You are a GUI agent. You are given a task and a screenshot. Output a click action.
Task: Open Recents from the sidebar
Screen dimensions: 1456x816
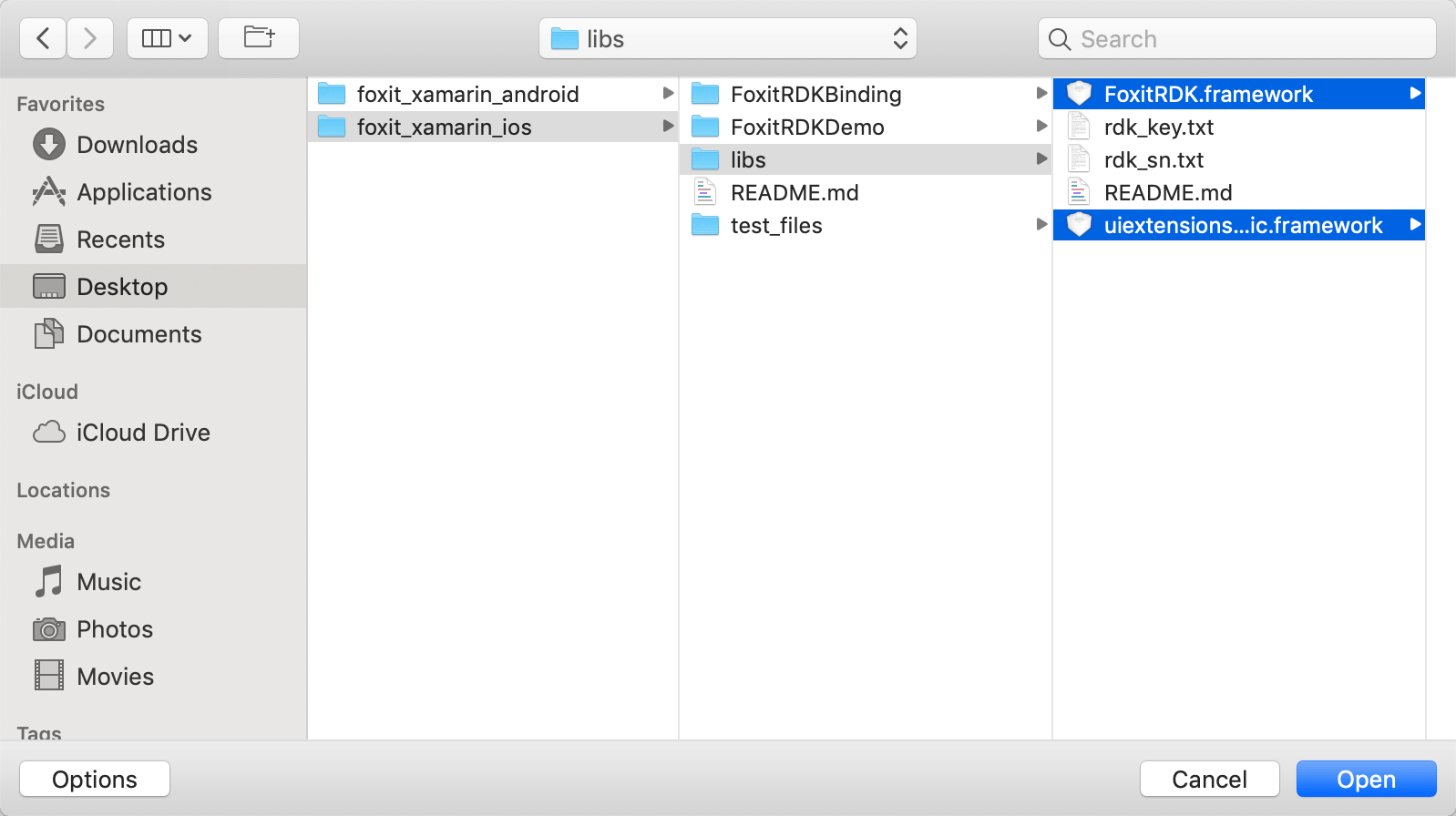tap(153, 239)
